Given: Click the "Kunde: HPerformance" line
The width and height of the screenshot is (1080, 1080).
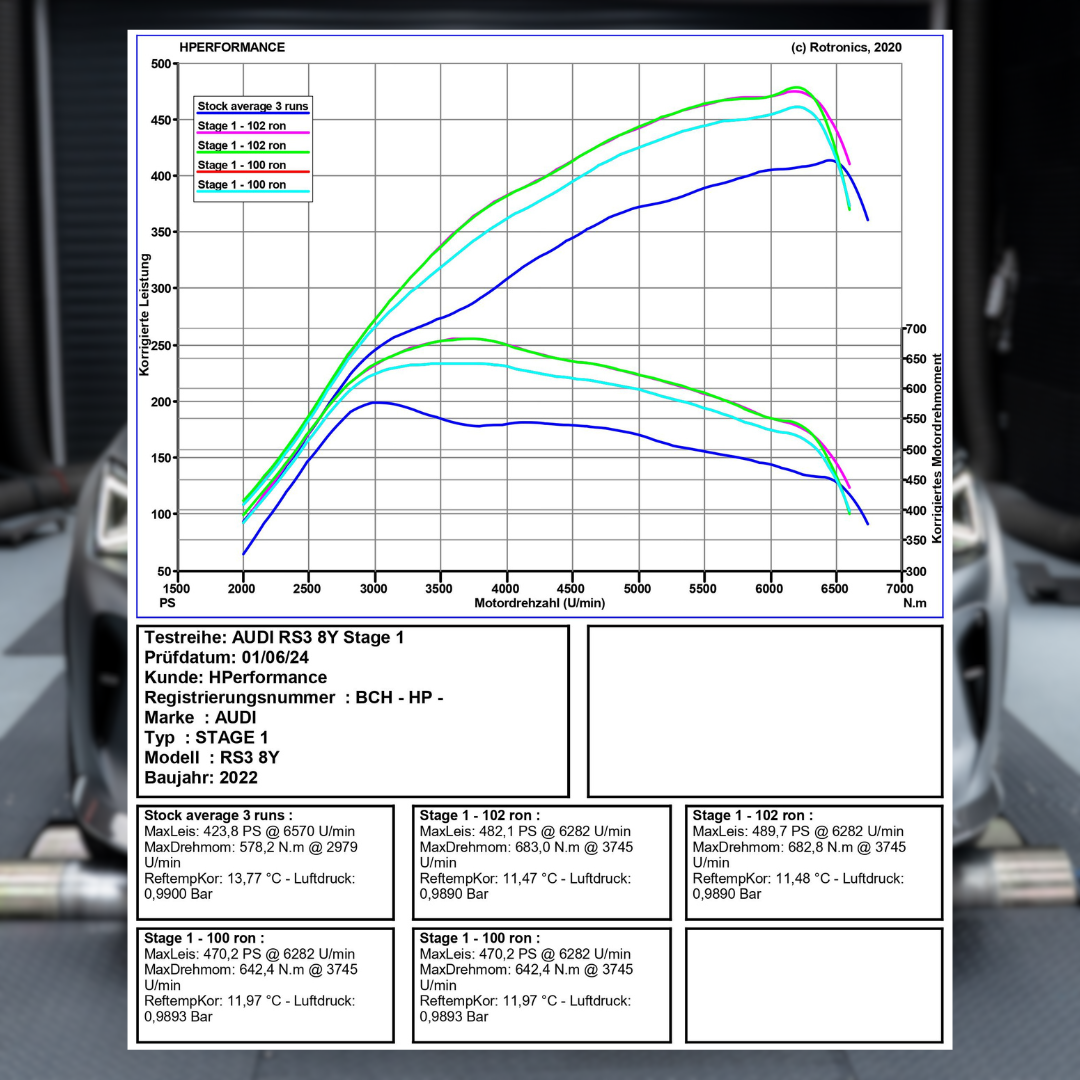Looking at the screenshot, I should point(235,678).
